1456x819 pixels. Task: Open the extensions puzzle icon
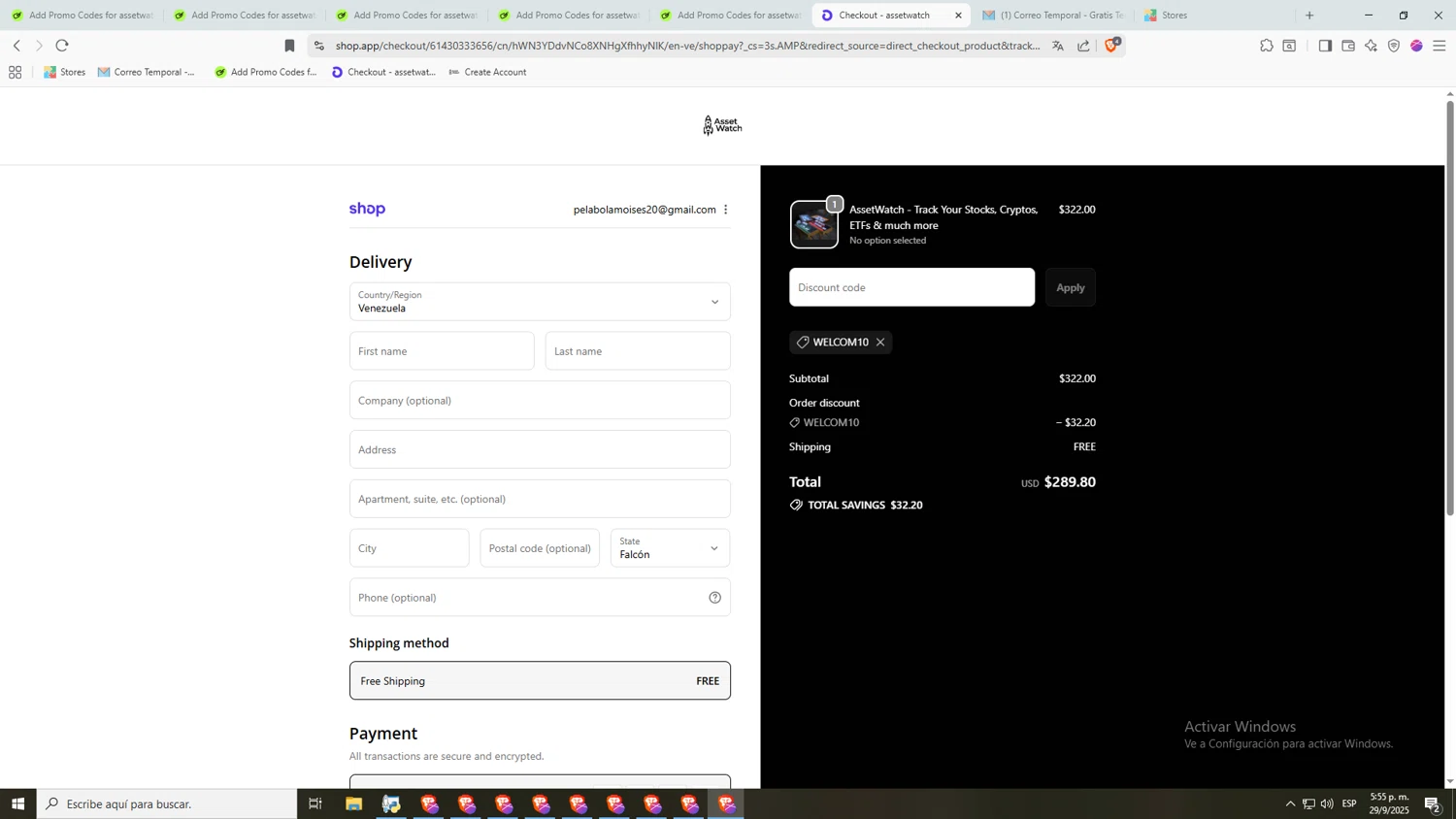[1267, 46]
